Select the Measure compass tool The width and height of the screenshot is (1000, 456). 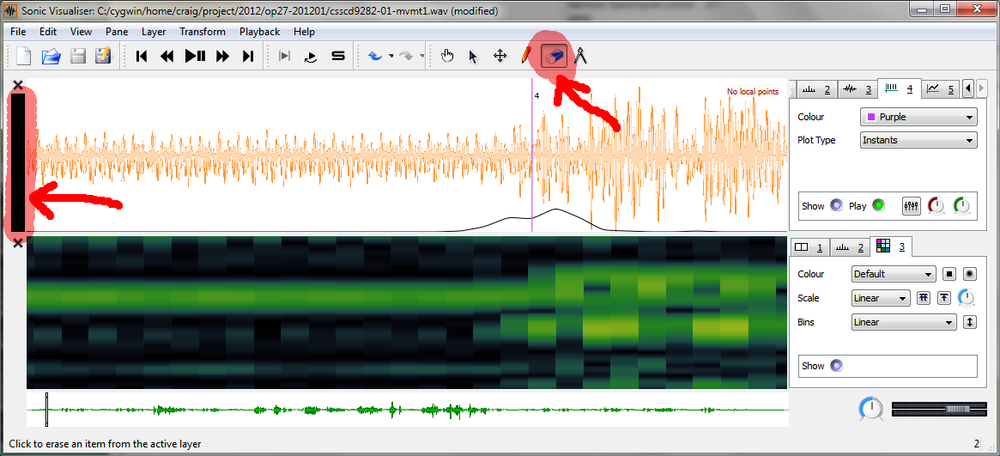580,56
